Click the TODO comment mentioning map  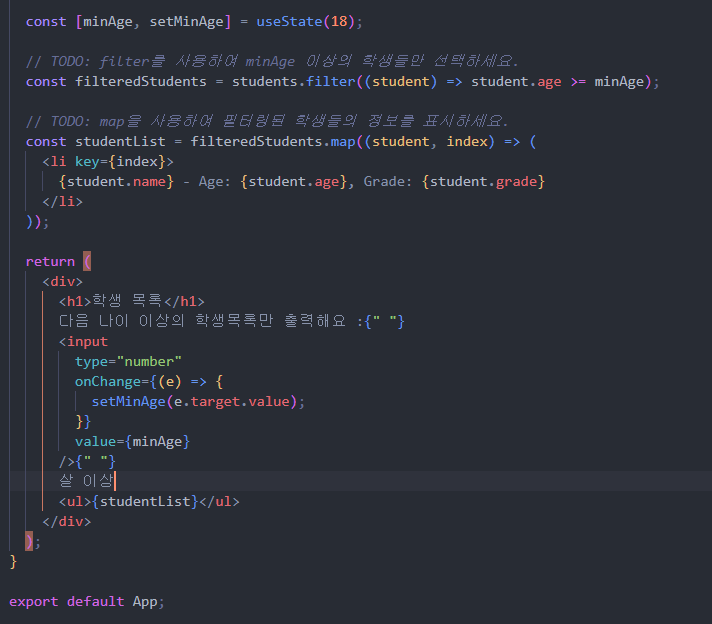coord(267,121)
